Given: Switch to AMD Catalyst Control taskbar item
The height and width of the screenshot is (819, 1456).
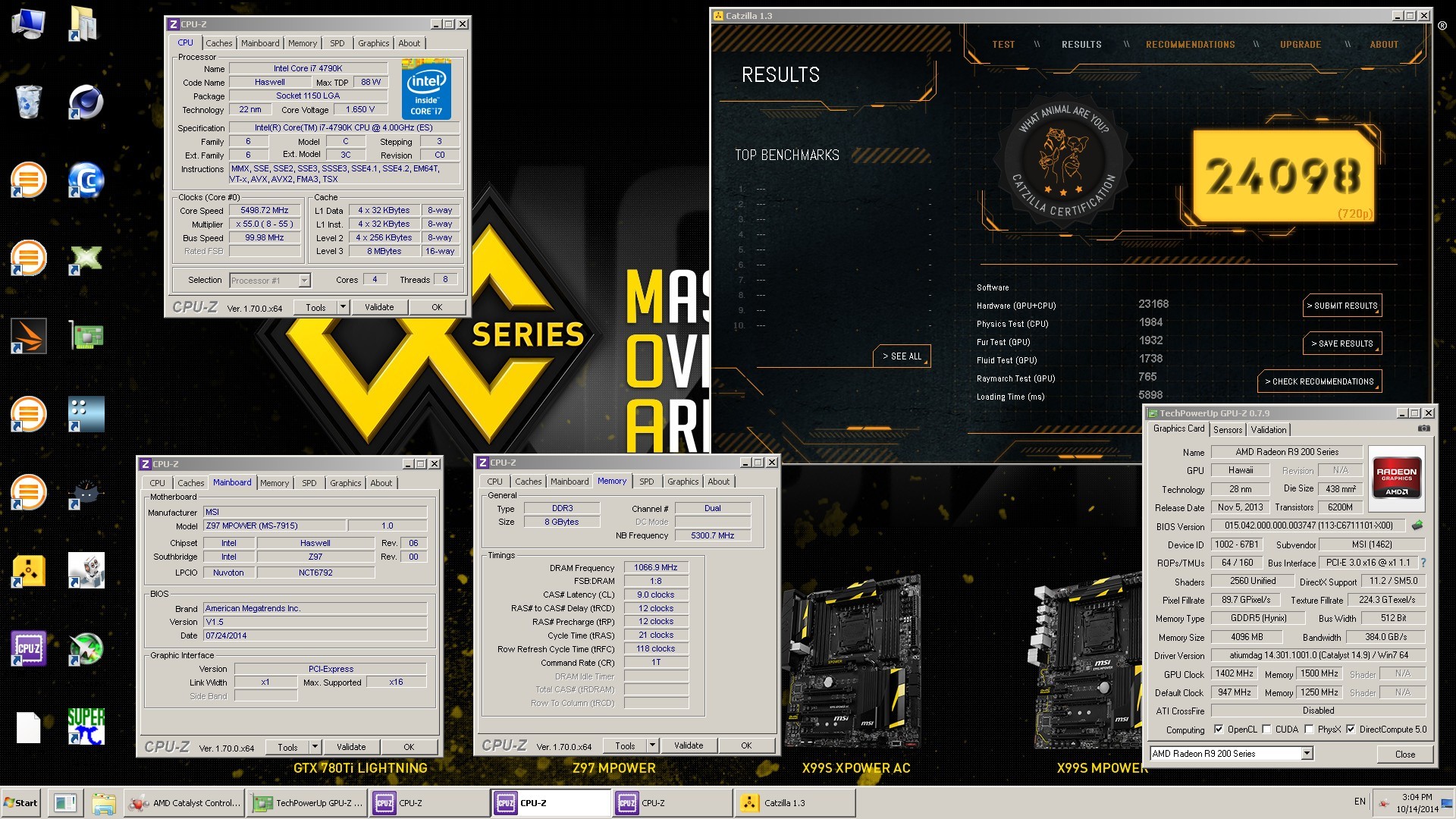Looking at the screenshot, I should pyautogui.click(x=184, y=803).
